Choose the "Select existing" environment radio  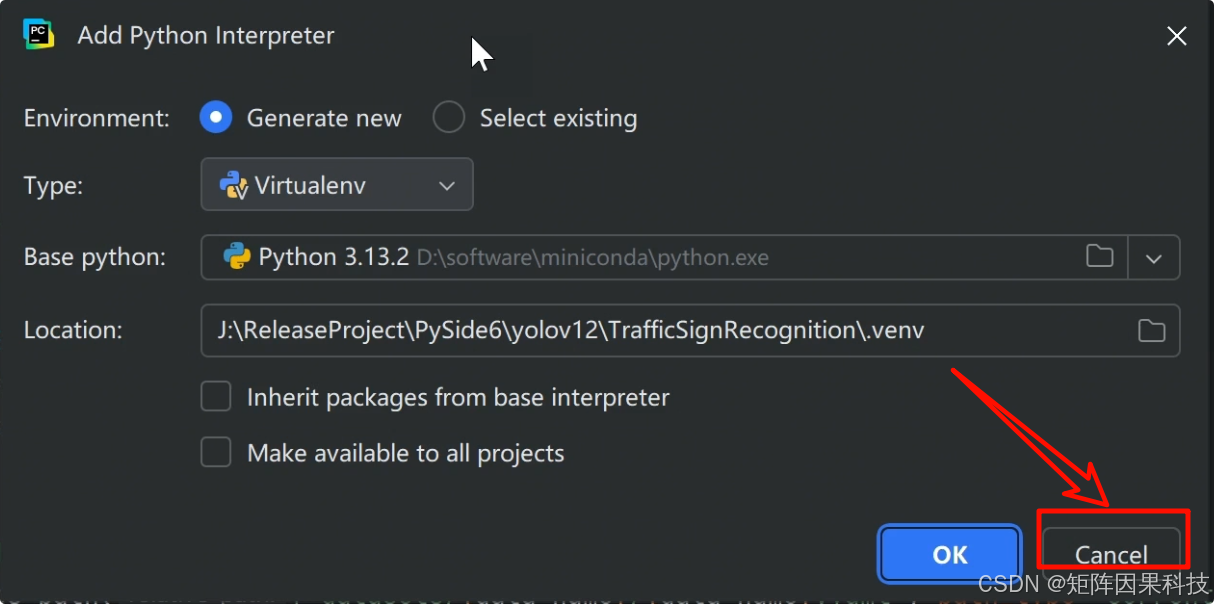[x=449, y=118]
